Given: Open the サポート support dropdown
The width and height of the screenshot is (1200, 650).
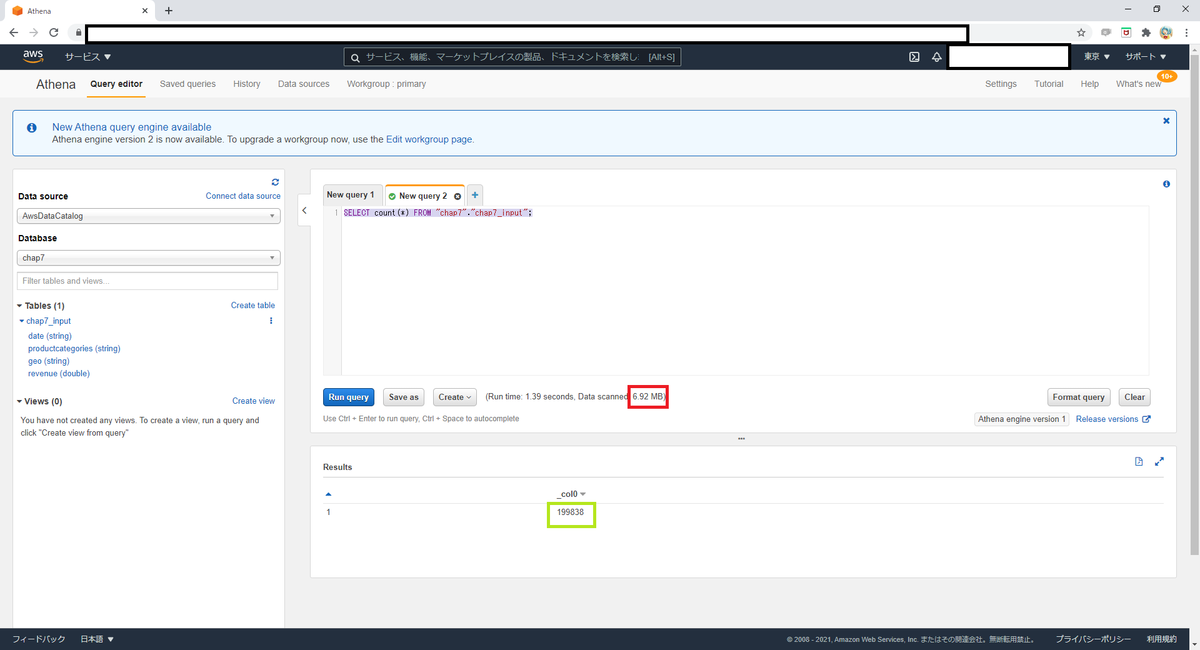Looking at the screenshot, I should click(x=1146, y=57).
